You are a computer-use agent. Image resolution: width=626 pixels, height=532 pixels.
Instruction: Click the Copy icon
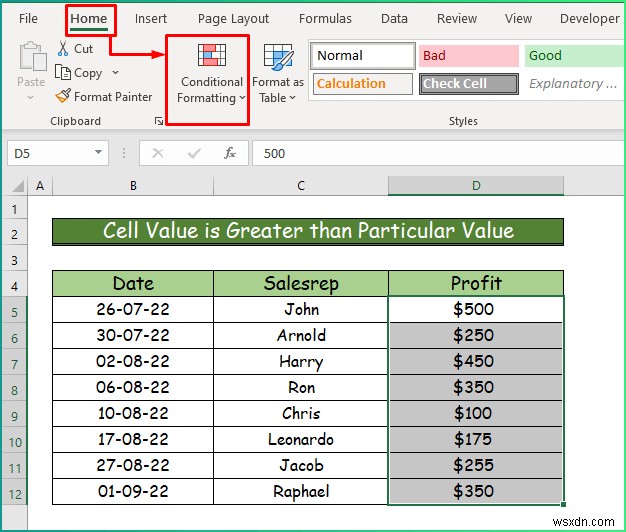coord(63,72)
